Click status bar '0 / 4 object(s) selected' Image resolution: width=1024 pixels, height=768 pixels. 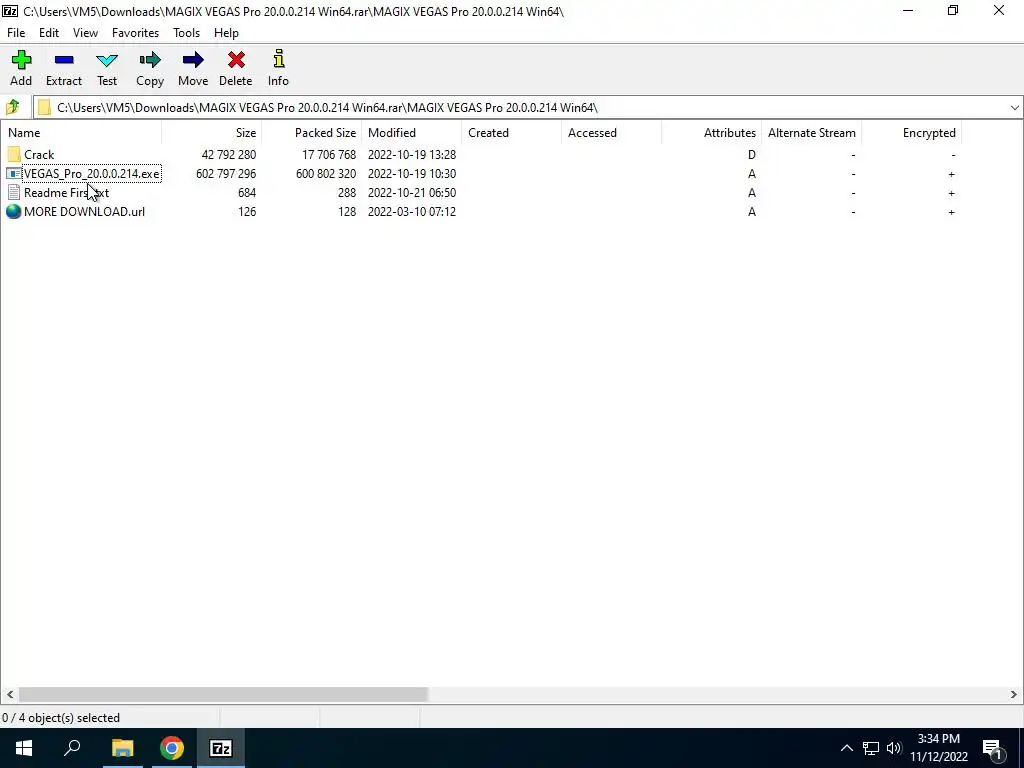click(x=61, y=718)
